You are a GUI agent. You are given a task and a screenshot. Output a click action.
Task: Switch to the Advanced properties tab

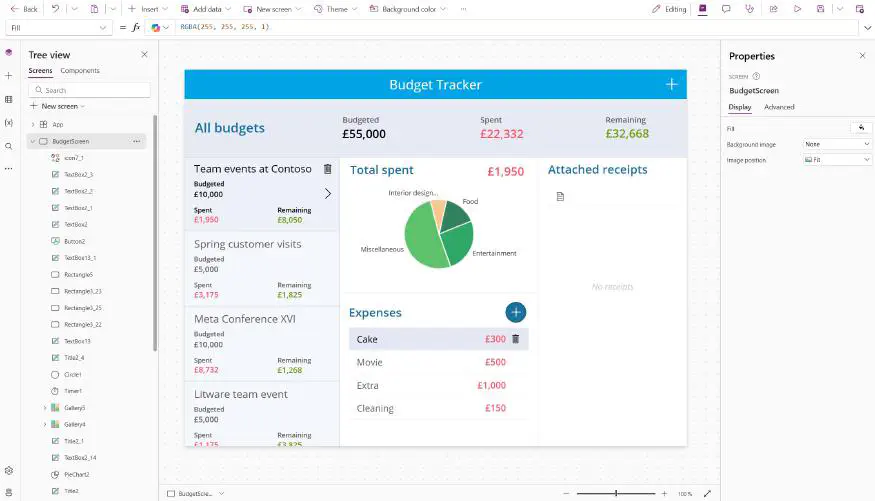click(x=779, y=107)
